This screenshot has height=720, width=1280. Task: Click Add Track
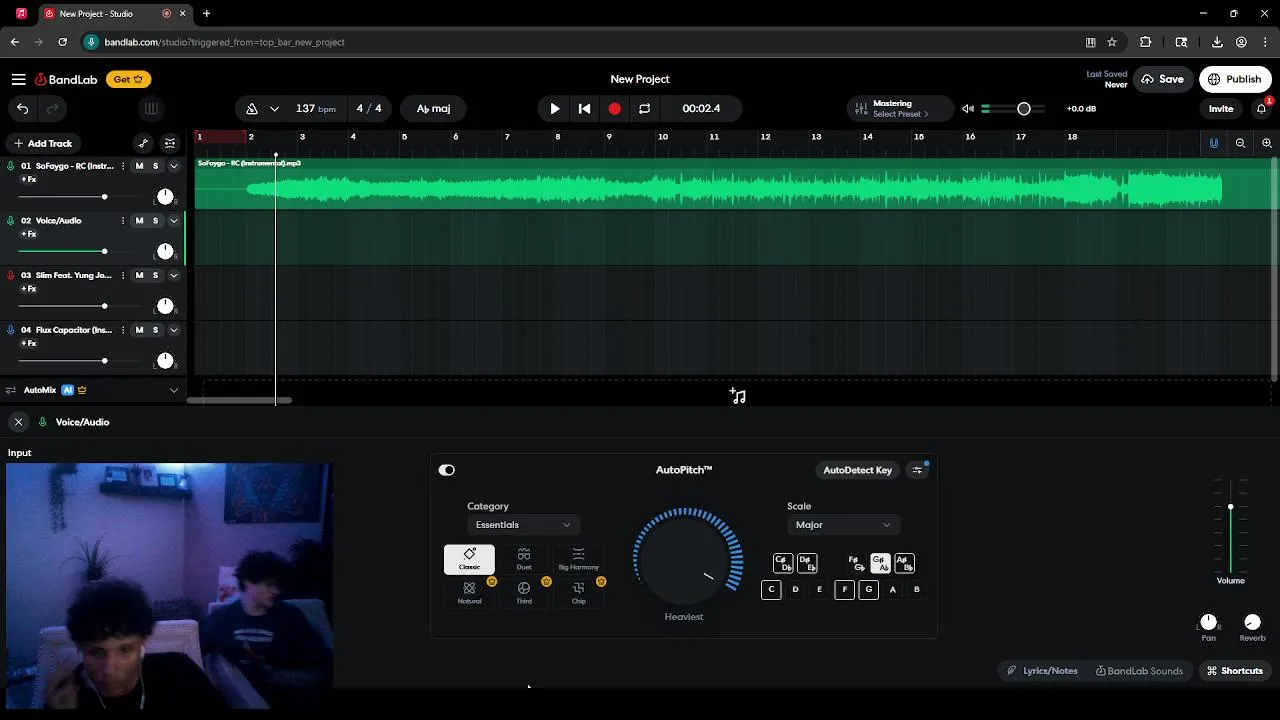tap(42, 143)
